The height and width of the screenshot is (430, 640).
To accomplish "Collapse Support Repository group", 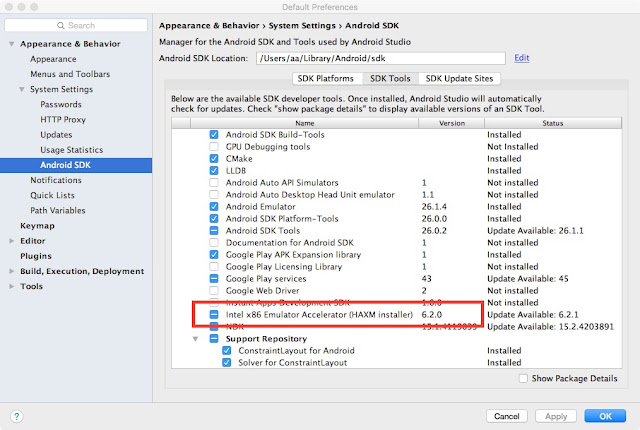I will click(x=196, y=339).
